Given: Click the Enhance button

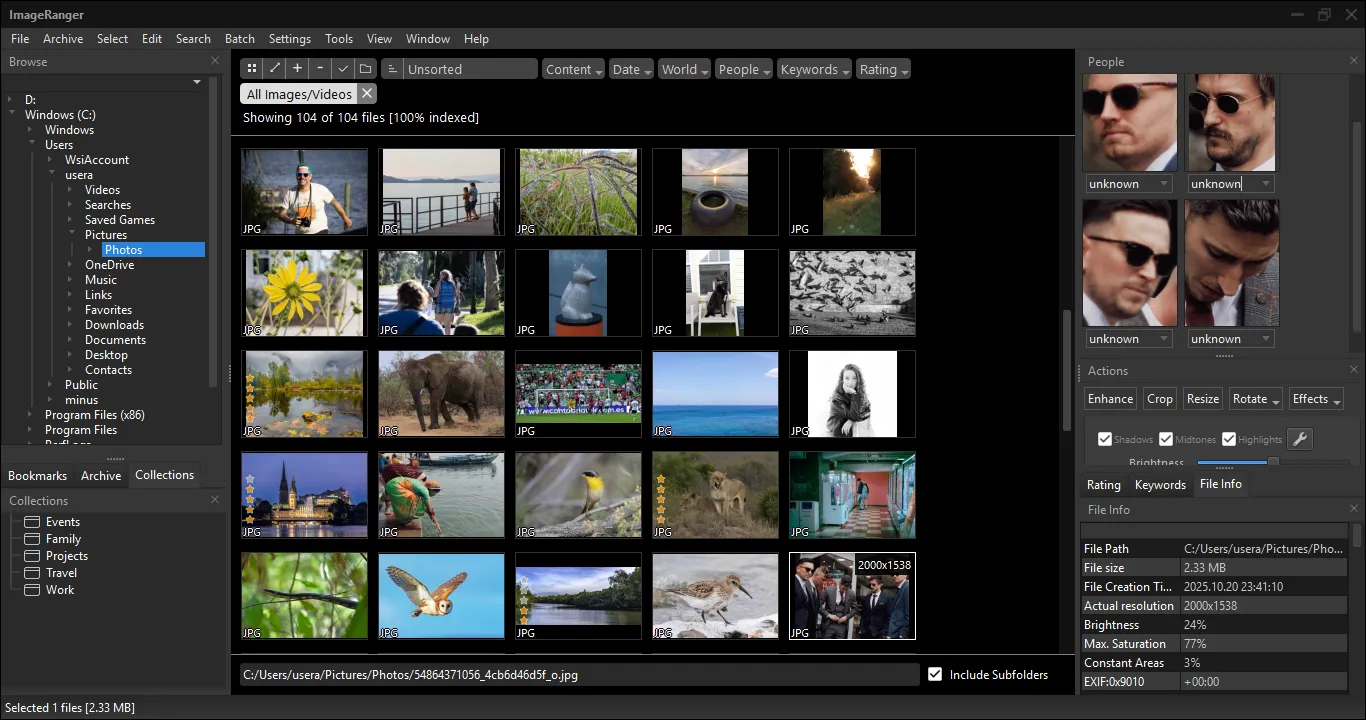Looking at the screenshot, I should [1110, 399].
